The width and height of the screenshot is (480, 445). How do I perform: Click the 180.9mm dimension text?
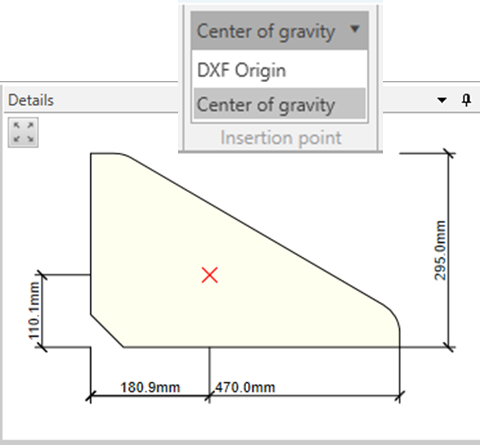(x=150, y=387)
